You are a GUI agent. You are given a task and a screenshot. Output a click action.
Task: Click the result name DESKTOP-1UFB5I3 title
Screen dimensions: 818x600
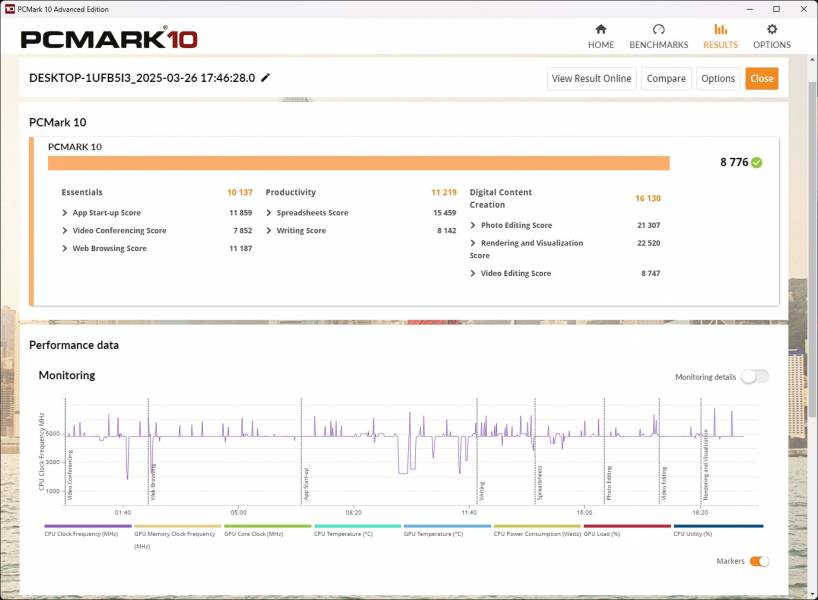coord(142,78)
